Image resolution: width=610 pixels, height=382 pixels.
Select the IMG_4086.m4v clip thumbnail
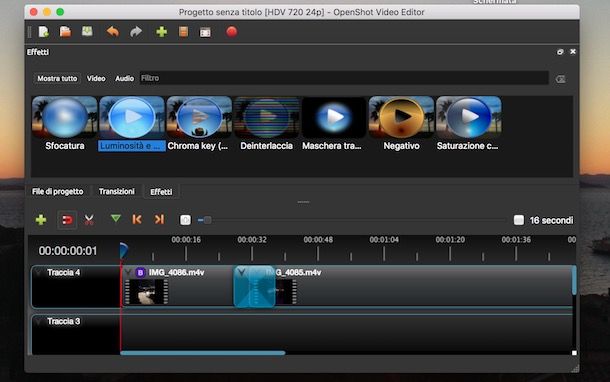pos(147,292)
